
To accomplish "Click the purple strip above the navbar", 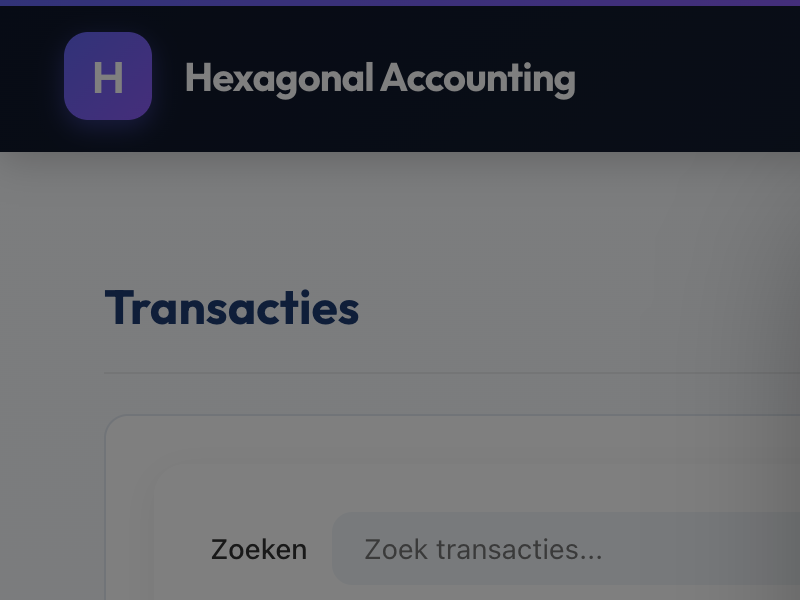I will tap(400, 3).
